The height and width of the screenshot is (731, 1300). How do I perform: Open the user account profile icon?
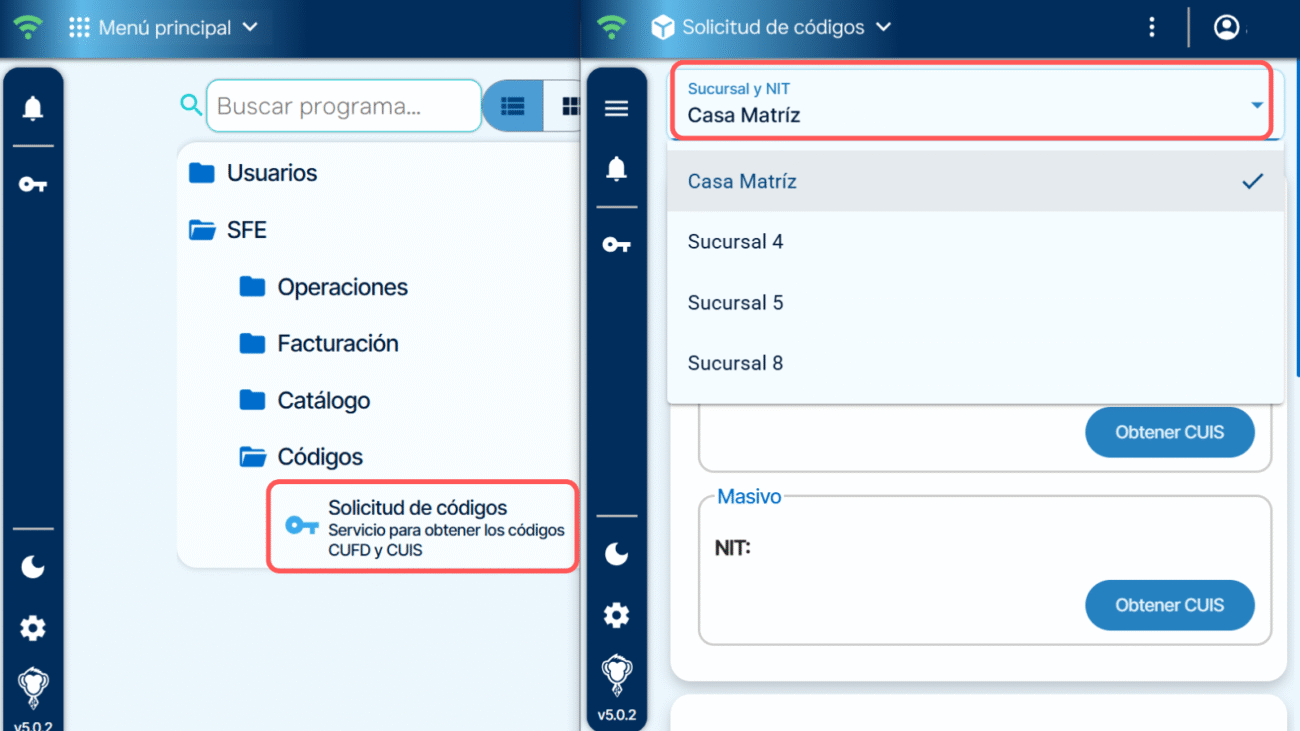1226,27
